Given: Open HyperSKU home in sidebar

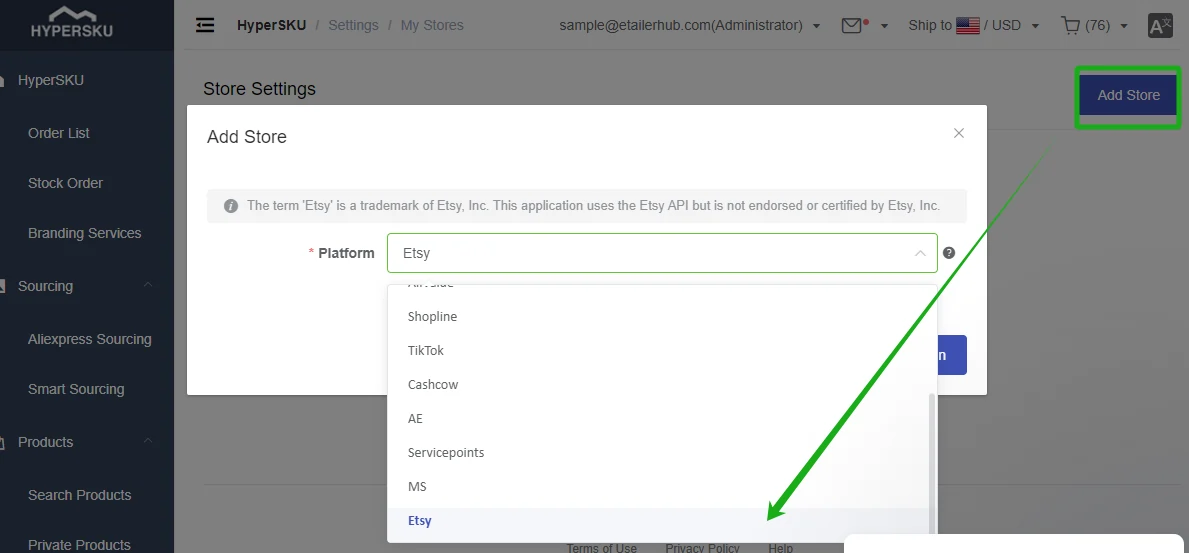Looking at the screenshot, I should 51,80.
